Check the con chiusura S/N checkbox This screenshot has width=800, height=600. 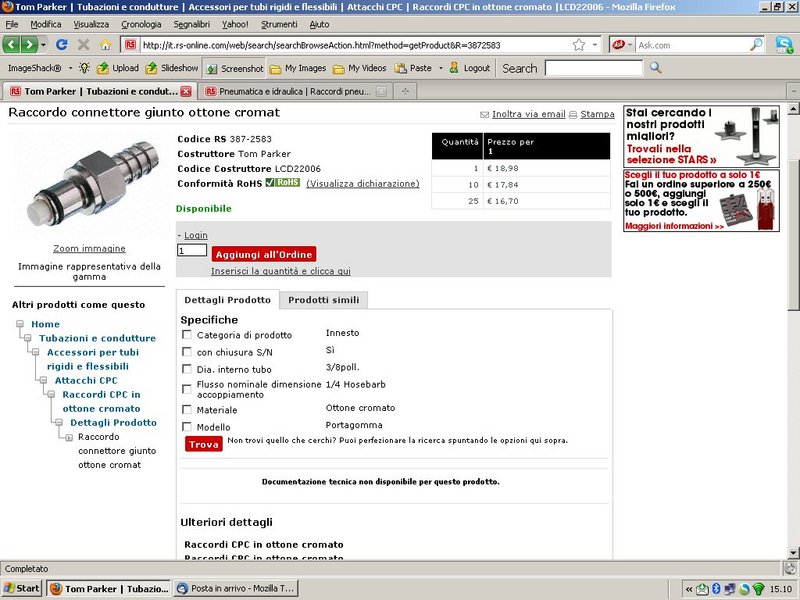pos(187,352)
